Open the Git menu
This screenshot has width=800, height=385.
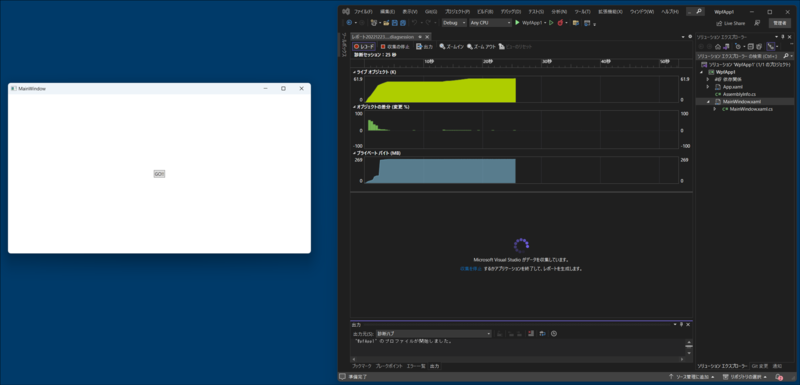431,11
